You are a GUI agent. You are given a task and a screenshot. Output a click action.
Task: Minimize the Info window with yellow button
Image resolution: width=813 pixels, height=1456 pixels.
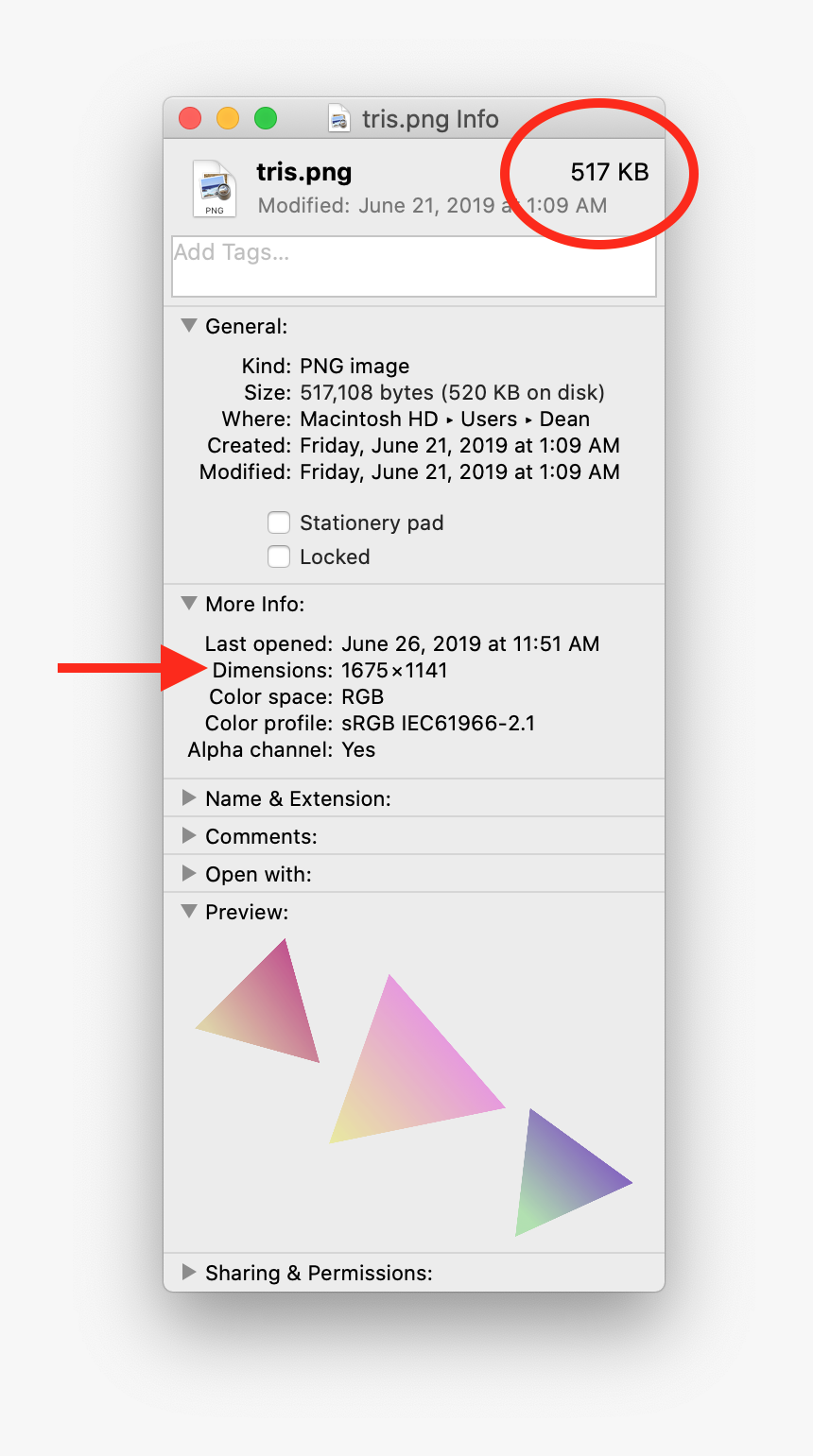click(228, 118)
